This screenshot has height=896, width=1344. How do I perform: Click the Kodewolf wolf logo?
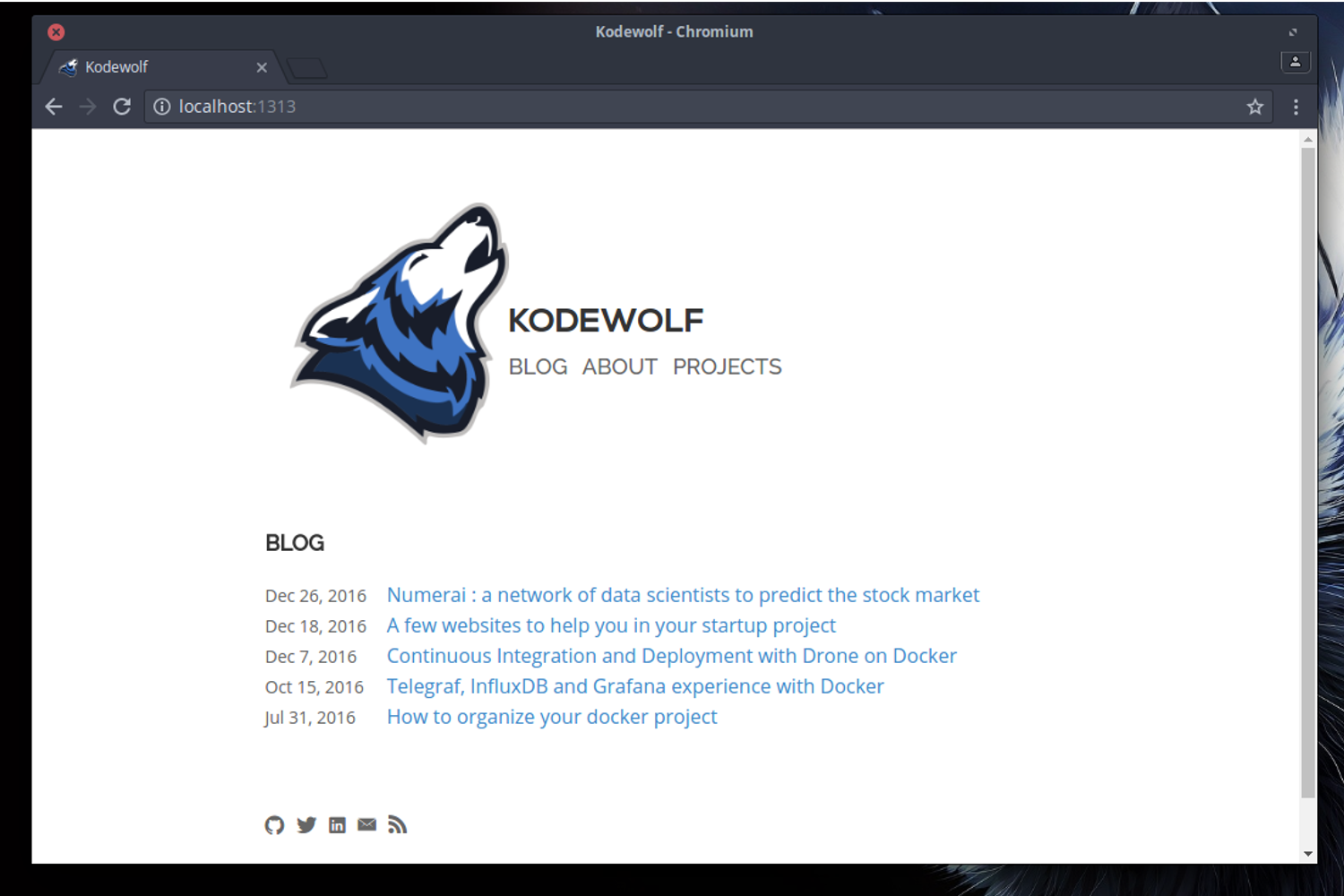coord(401,323)
